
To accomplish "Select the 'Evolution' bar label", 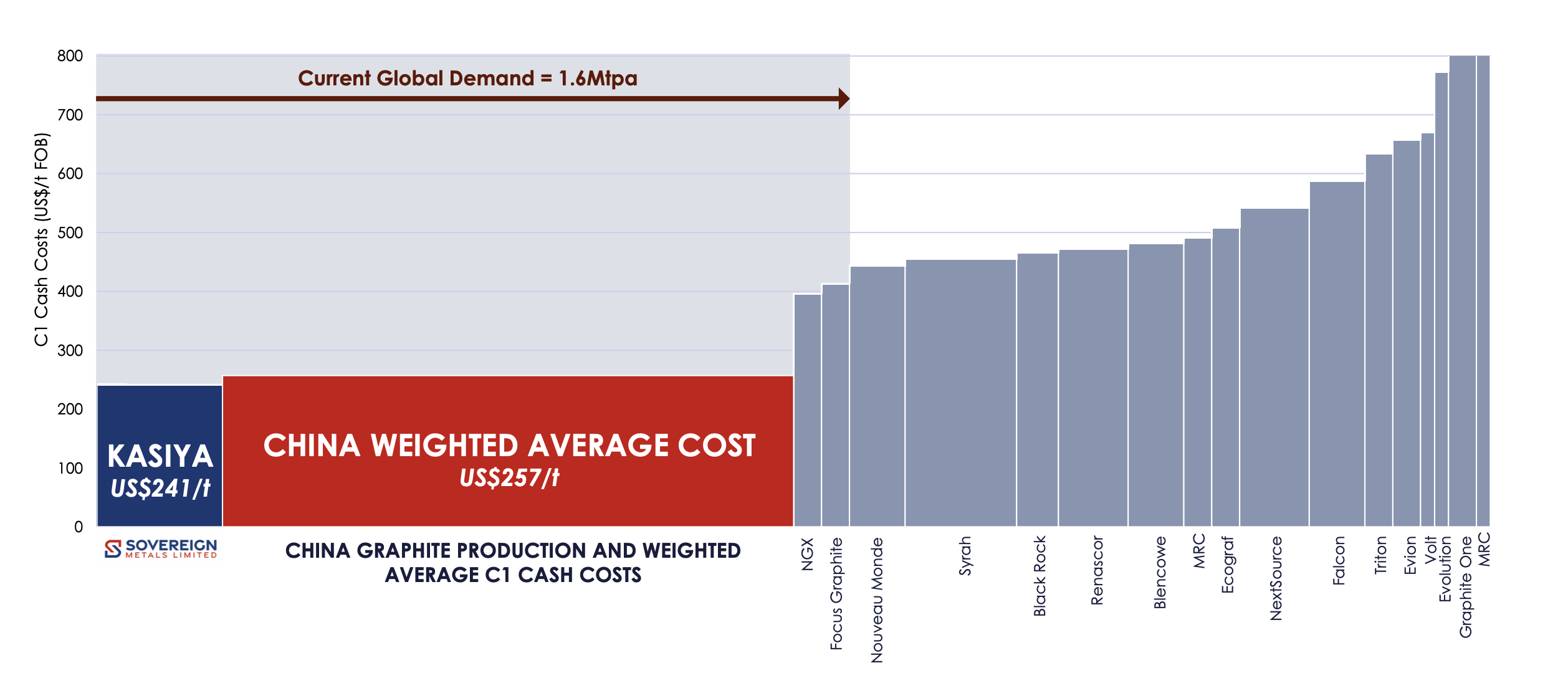I will tap(1445, 569).
